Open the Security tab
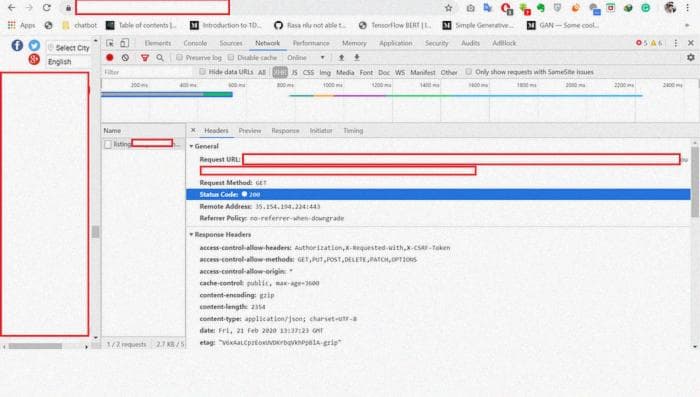This screenshot has height=397, width=700. tap(436, 43)
